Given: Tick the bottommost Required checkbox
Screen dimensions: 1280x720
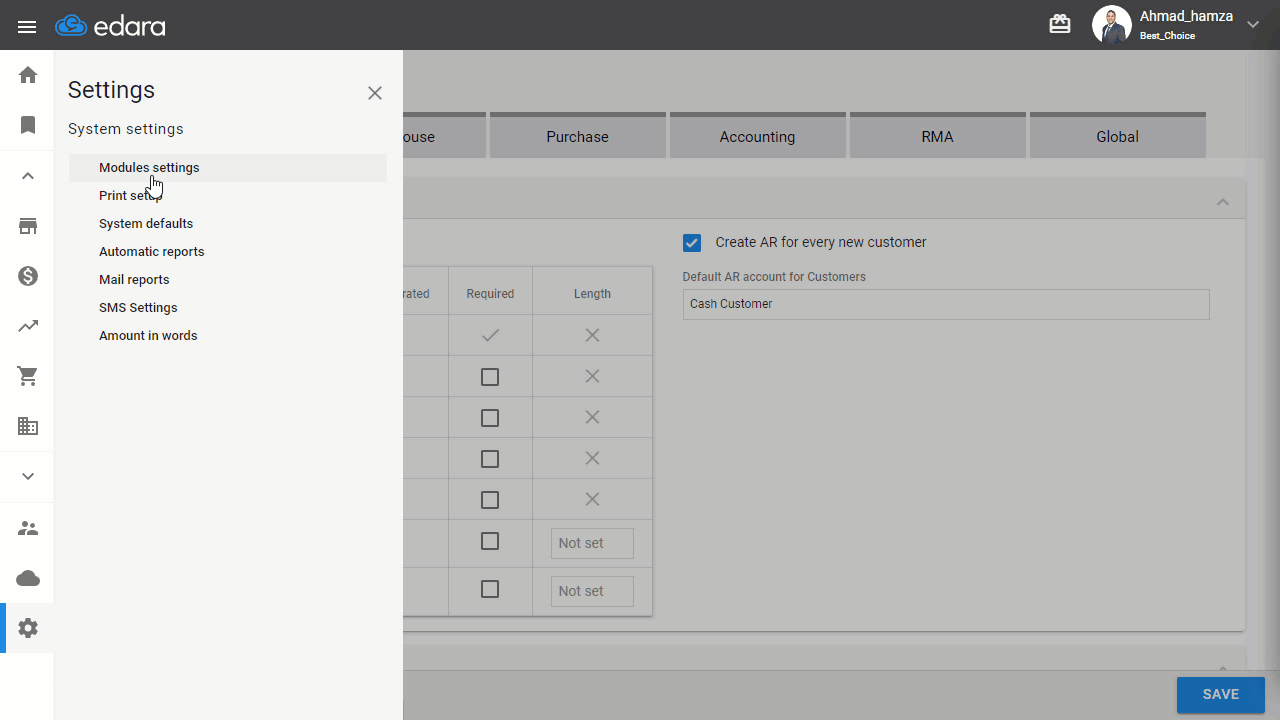Looking at the screenshot, I should (x=490, y=590).
